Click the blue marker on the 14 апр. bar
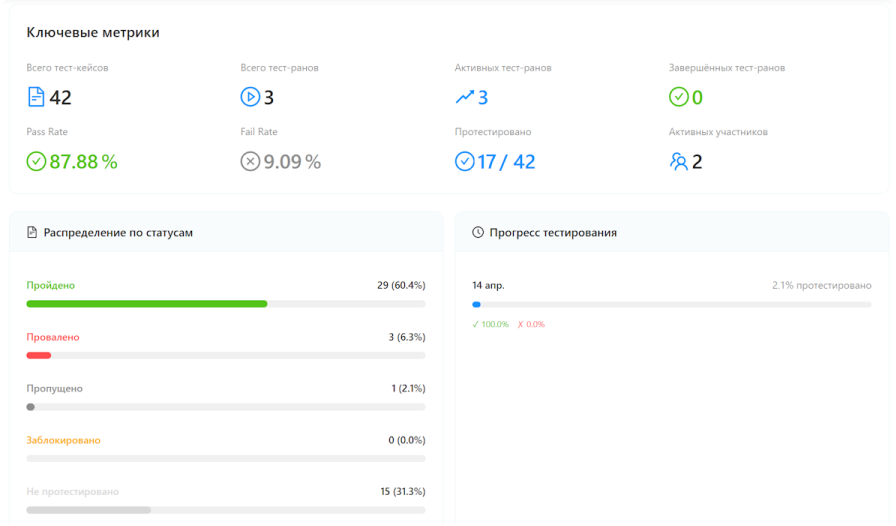 pyautogui.click(x=476, y=304)
